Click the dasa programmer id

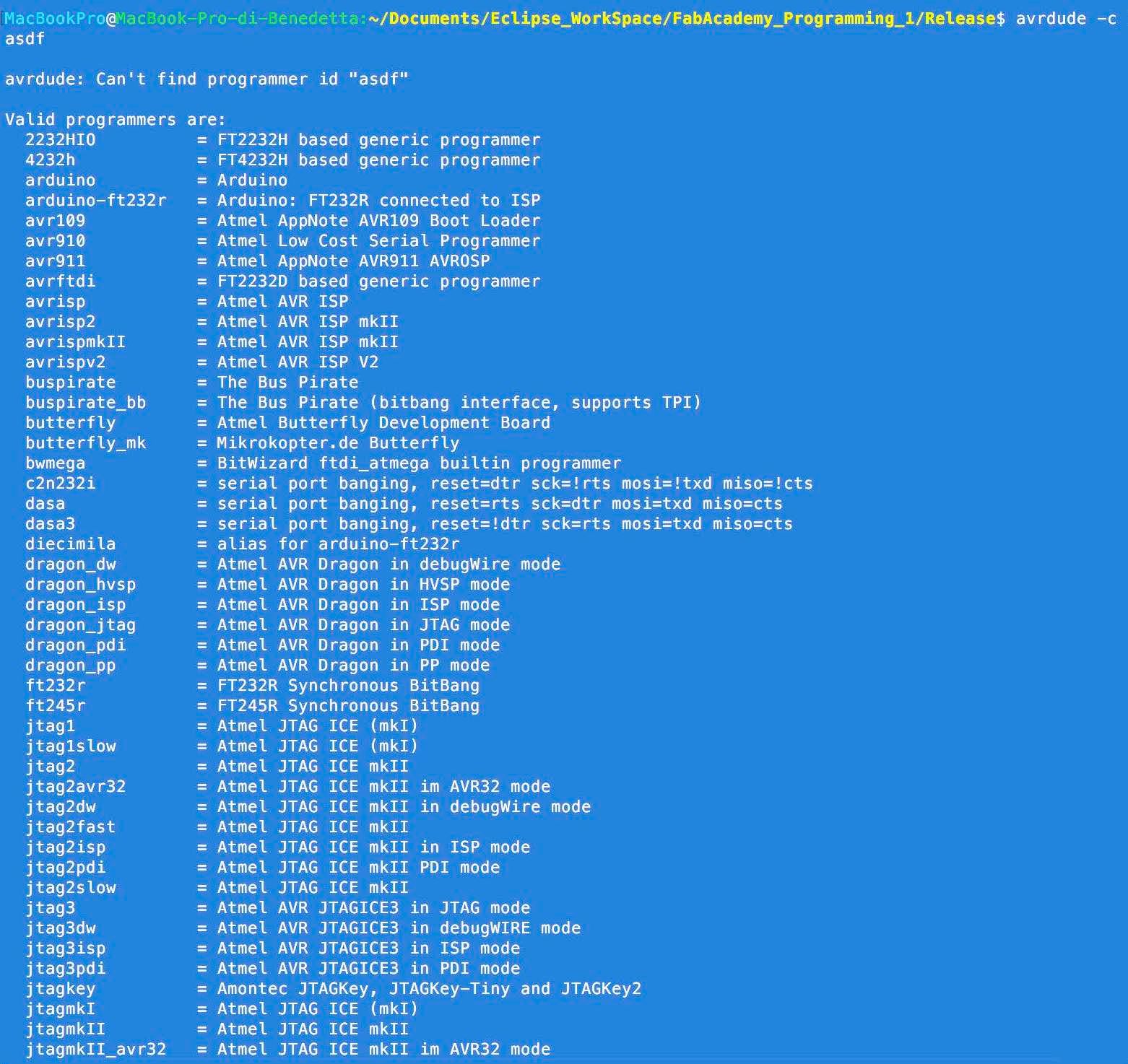pos(45,504)
